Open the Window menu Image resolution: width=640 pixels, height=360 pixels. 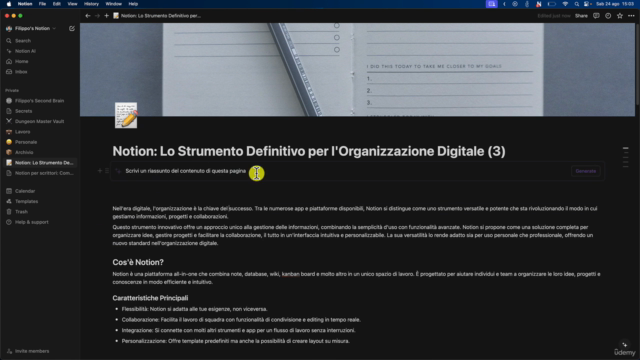point(113,4)
